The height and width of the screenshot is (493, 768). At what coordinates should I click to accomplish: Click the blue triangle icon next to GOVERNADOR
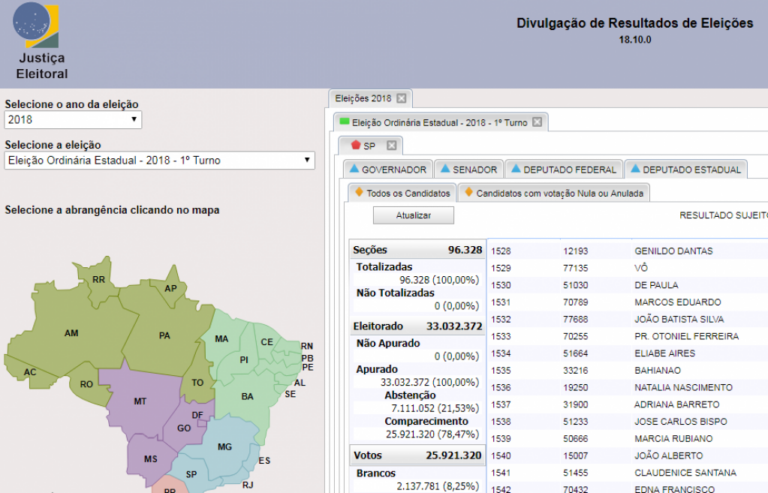tap(354, 169)
